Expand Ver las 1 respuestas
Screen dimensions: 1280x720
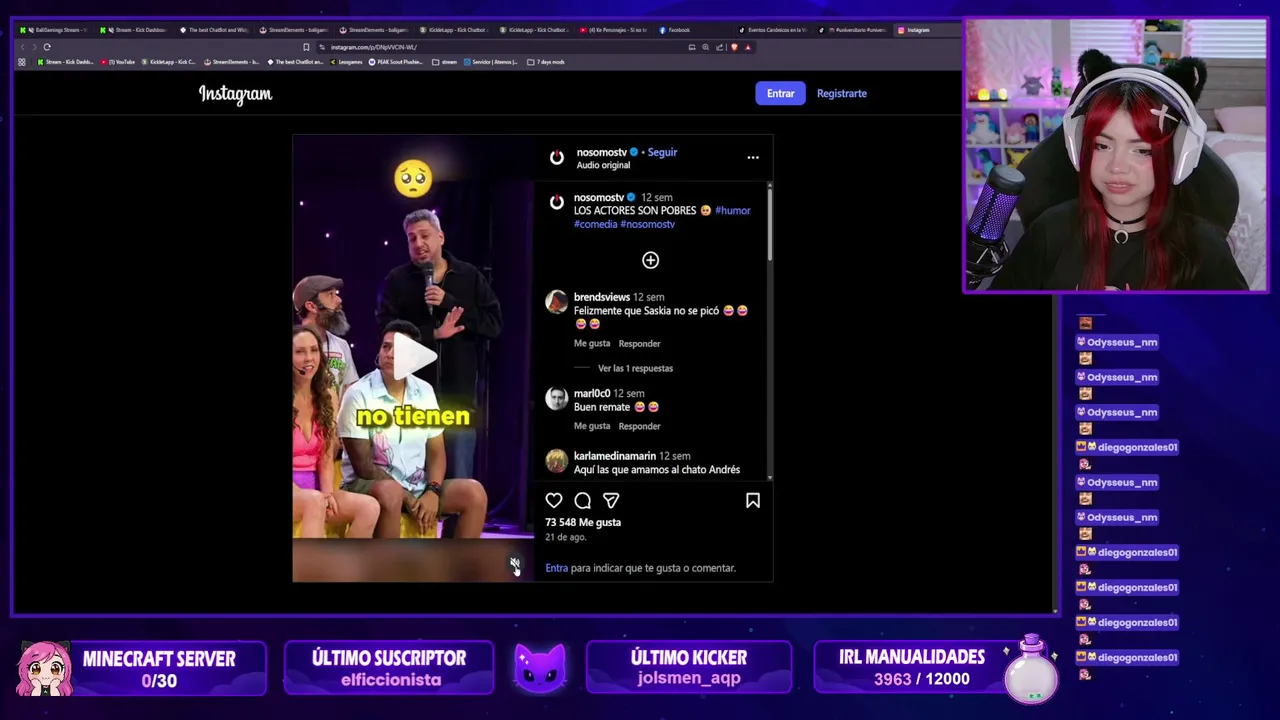coord(635,368)
